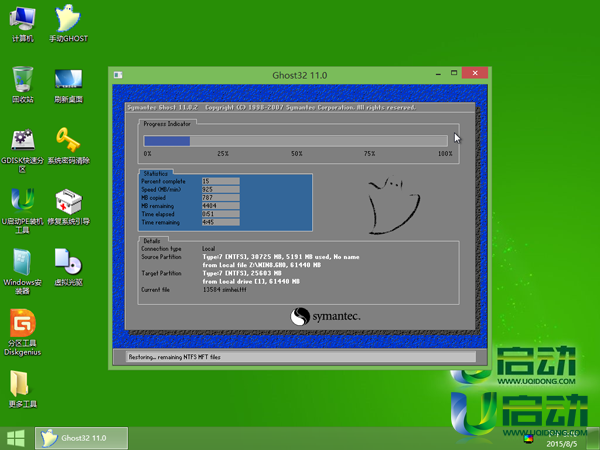Click the MB copied value field
The image size is (600, 450).
click(x=221, y=198)
